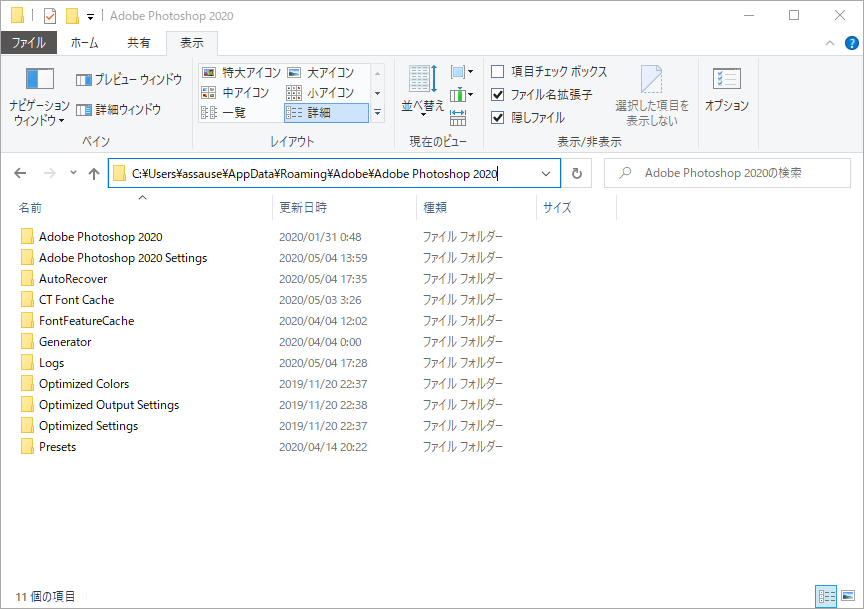864x609 pixels.
Task: Click Hide selected items button
Action: point(652,96)
